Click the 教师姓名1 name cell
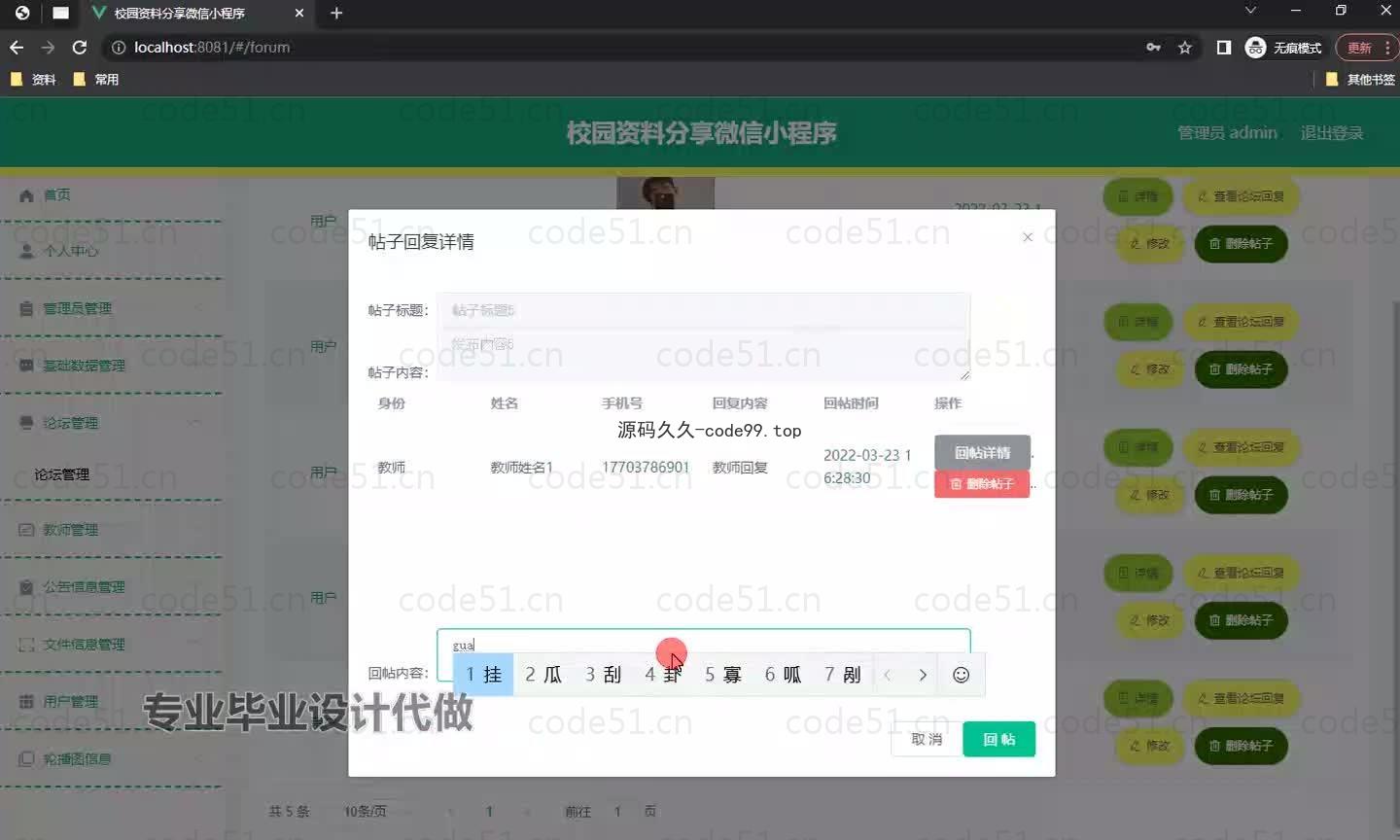Image resolution: width=1400 pixels, height=840 pixels. click(x=522, y=468)
